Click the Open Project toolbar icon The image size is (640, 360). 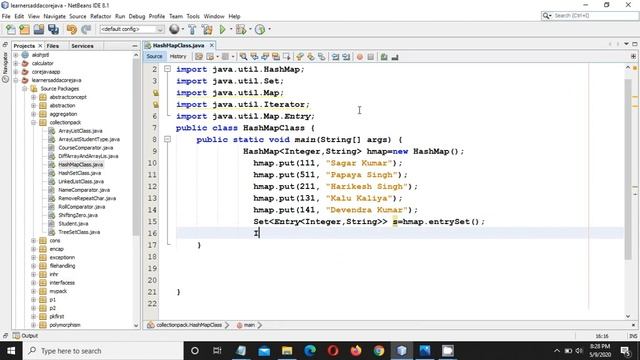[39, 29]
